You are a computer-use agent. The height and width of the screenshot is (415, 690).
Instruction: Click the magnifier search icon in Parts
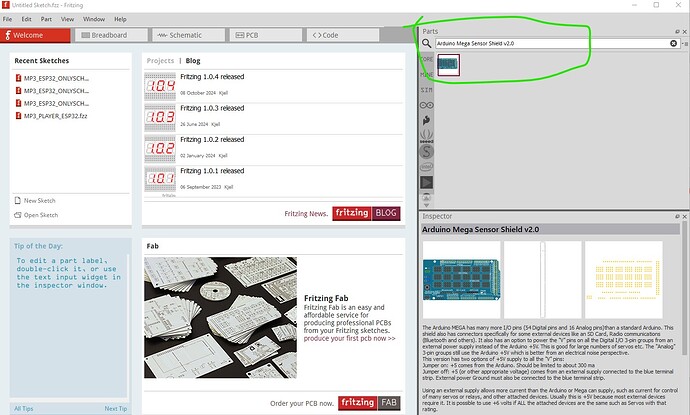coord(426,43)
